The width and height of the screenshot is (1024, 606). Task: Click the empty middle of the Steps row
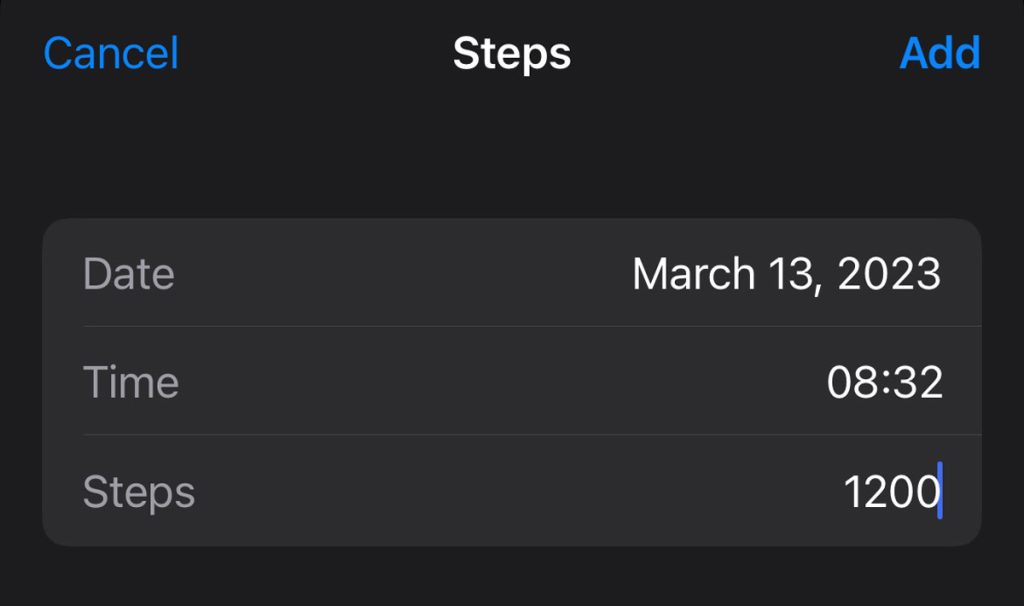[500, 491]
